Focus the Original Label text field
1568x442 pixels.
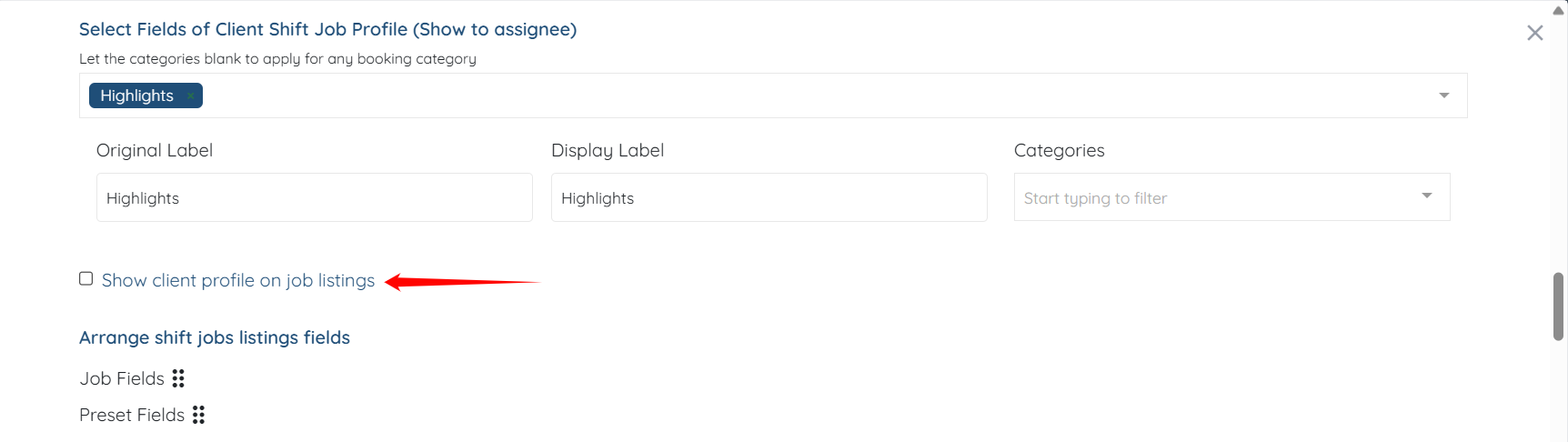point(314,198)
